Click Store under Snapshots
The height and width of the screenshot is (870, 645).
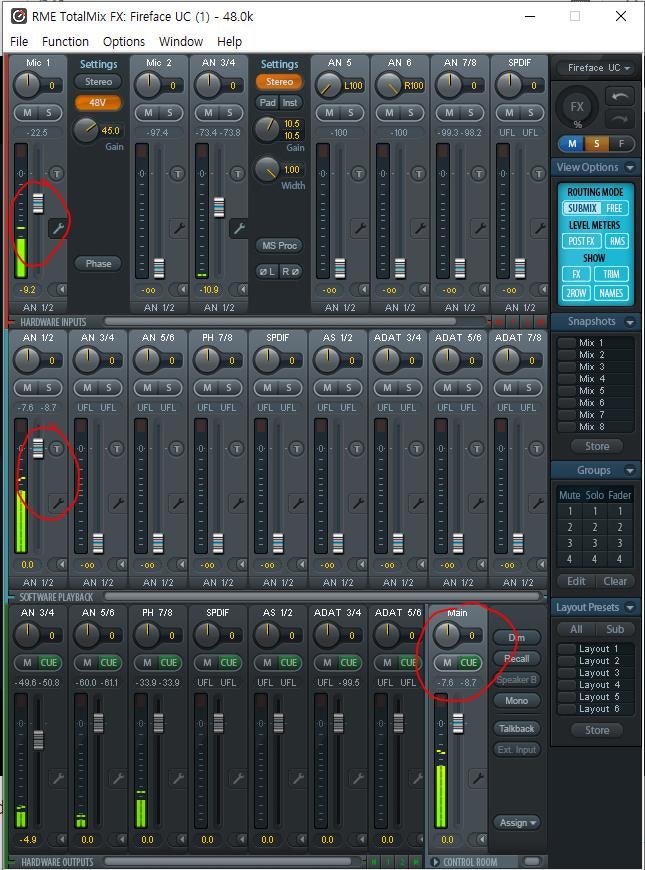[597, 446]
